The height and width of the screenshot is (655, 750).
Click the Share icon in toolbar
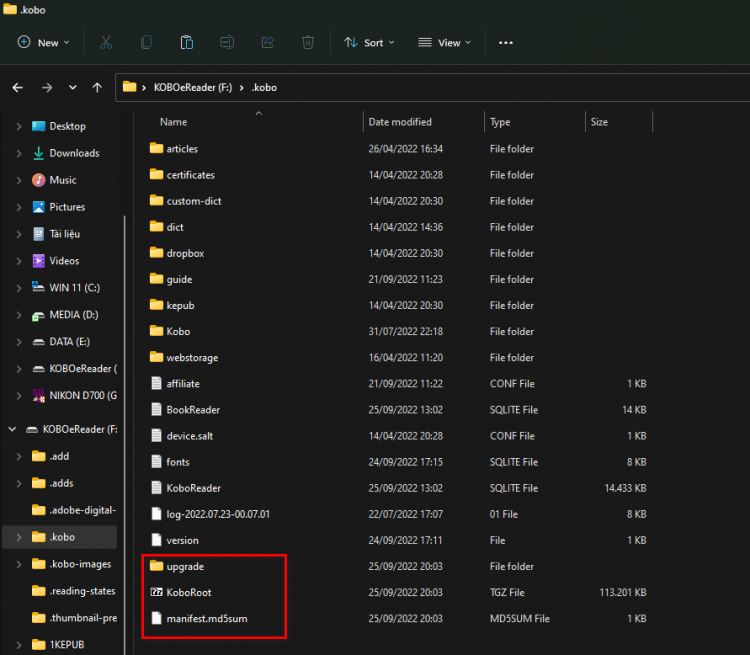tap(267, 43)
